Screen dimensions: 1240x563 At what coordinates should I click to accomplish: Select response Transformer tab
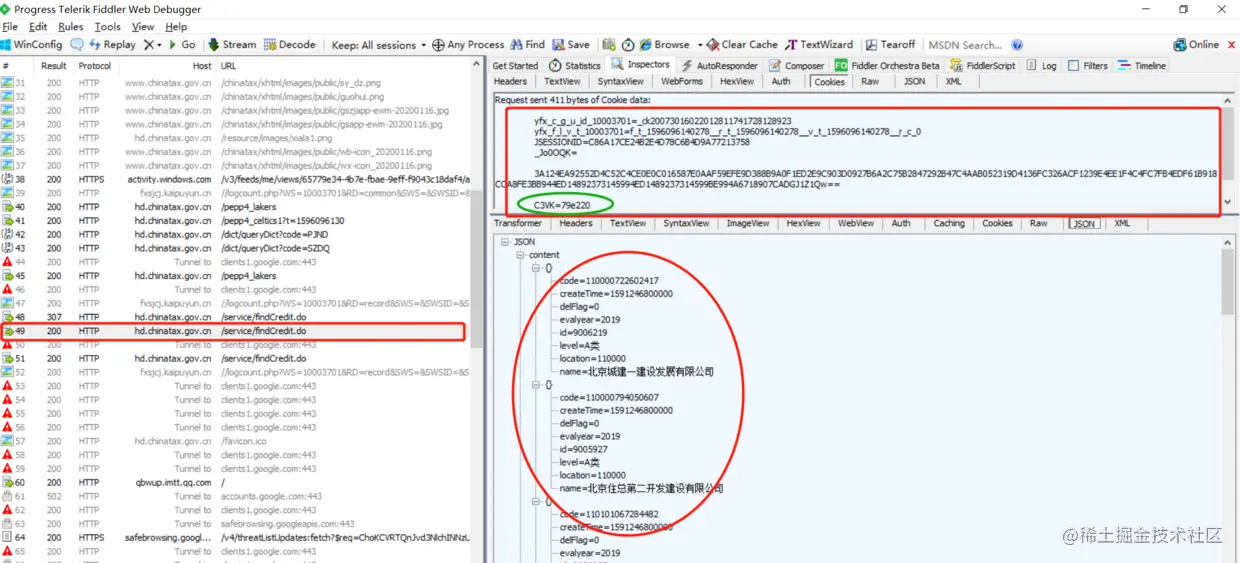click(x=517, y=223)
